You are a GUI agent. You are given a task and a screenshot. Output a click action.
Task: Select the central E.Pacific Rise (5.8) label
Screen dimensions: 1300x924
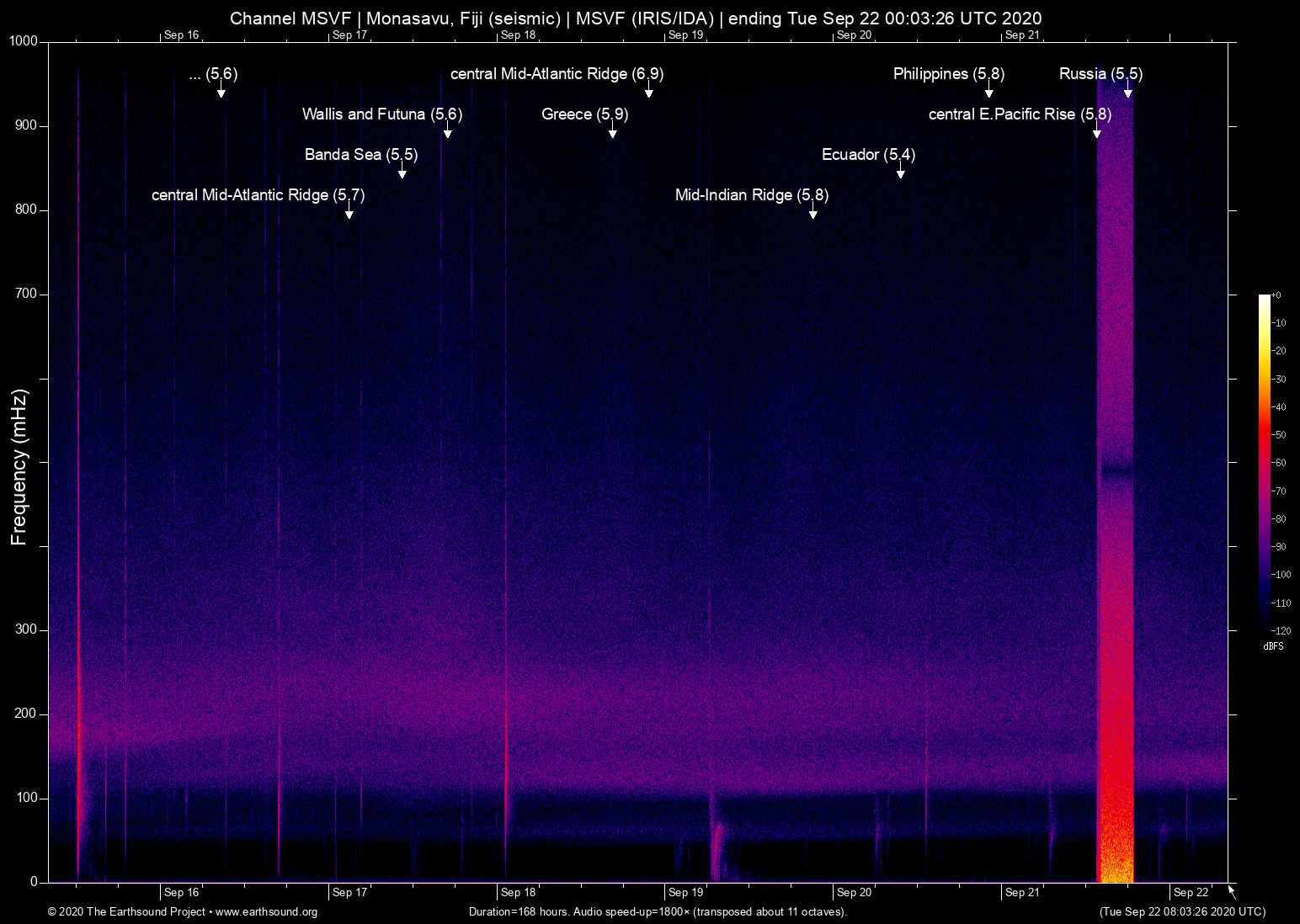1019,114
